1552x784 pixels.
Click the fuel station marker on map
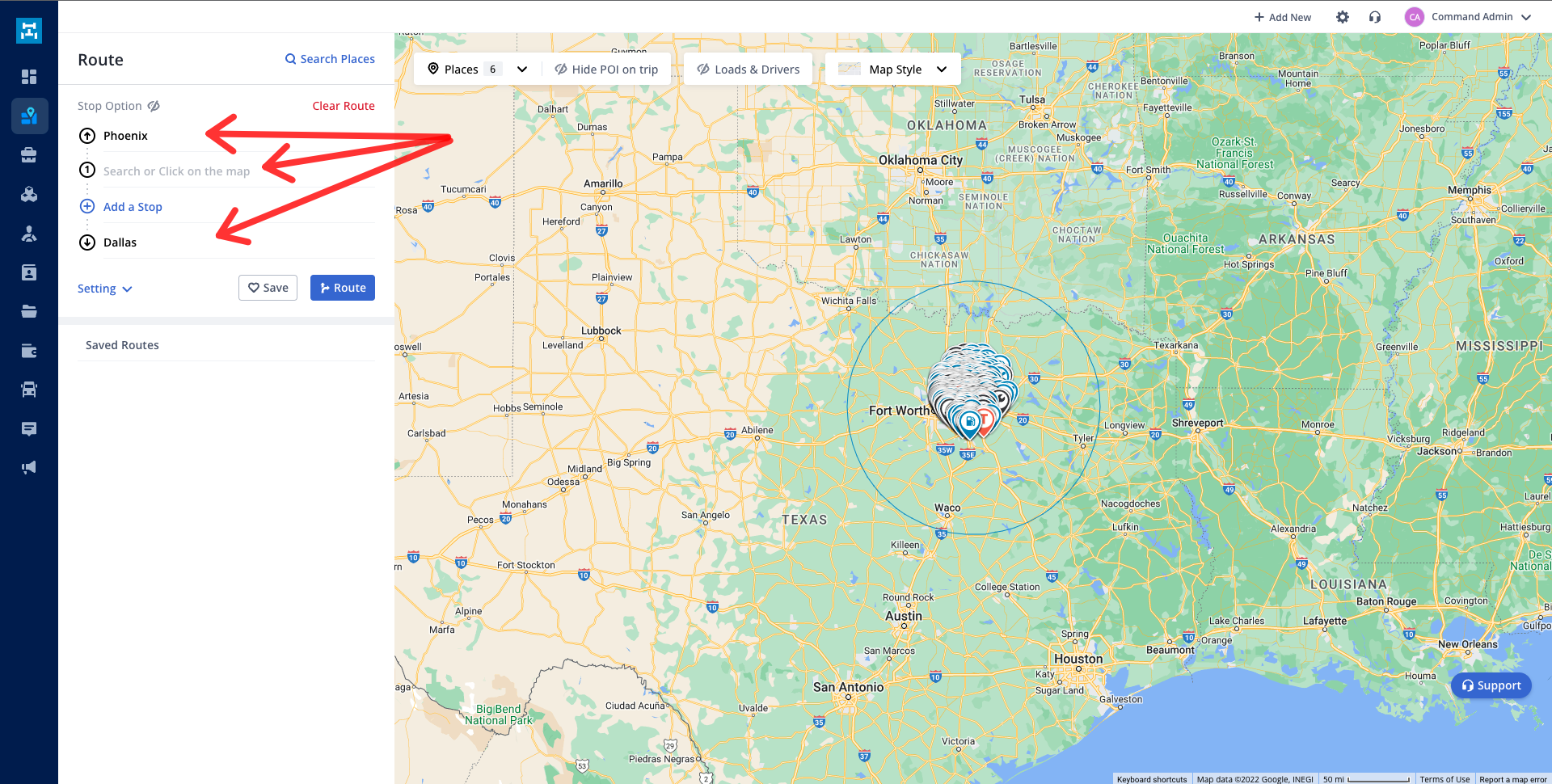[968, 422]
